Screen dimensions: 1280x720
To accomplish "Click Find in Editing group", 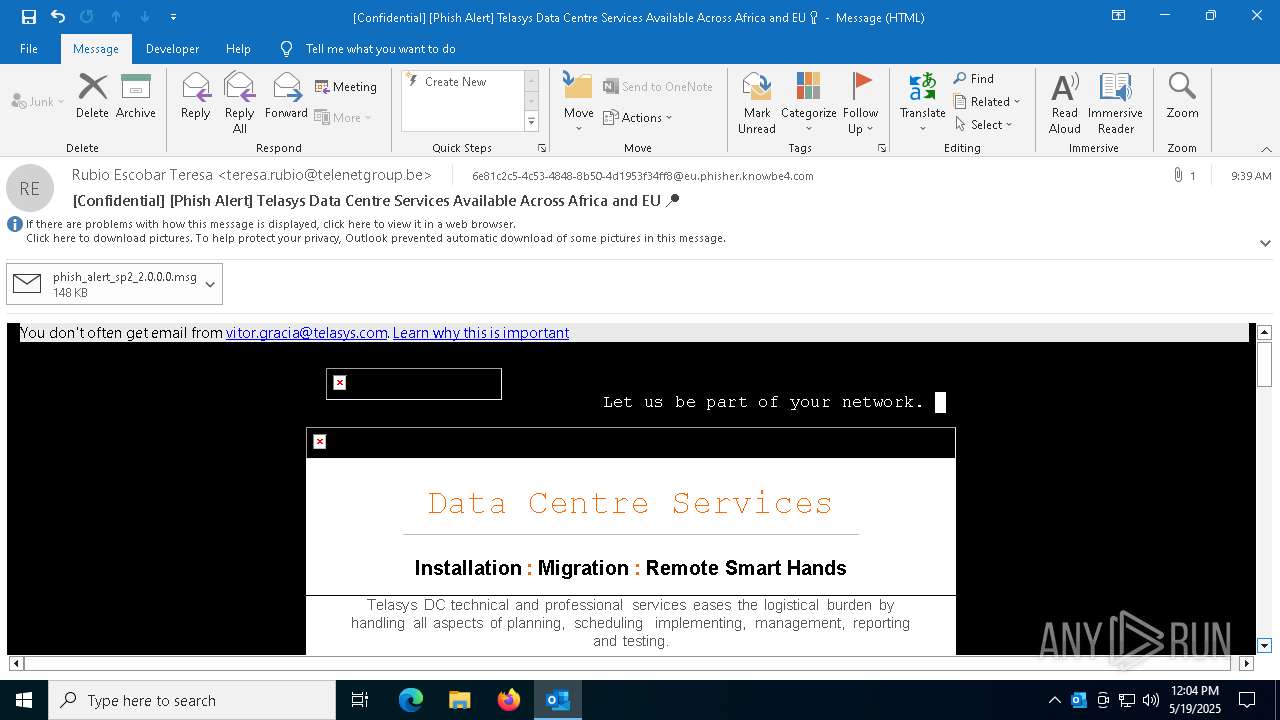I will (x=974, y=79).
